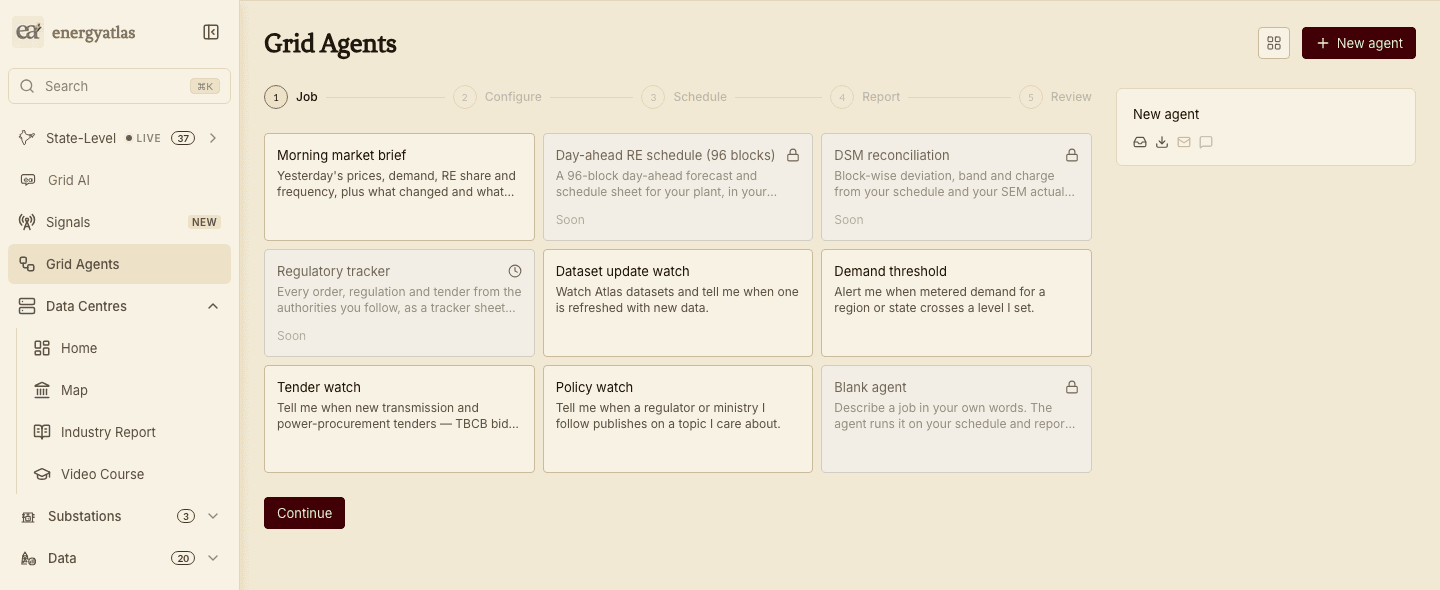Screen dimensions: 1440x590
Task: Click the Blank agent card title
Action: point(870,387)
